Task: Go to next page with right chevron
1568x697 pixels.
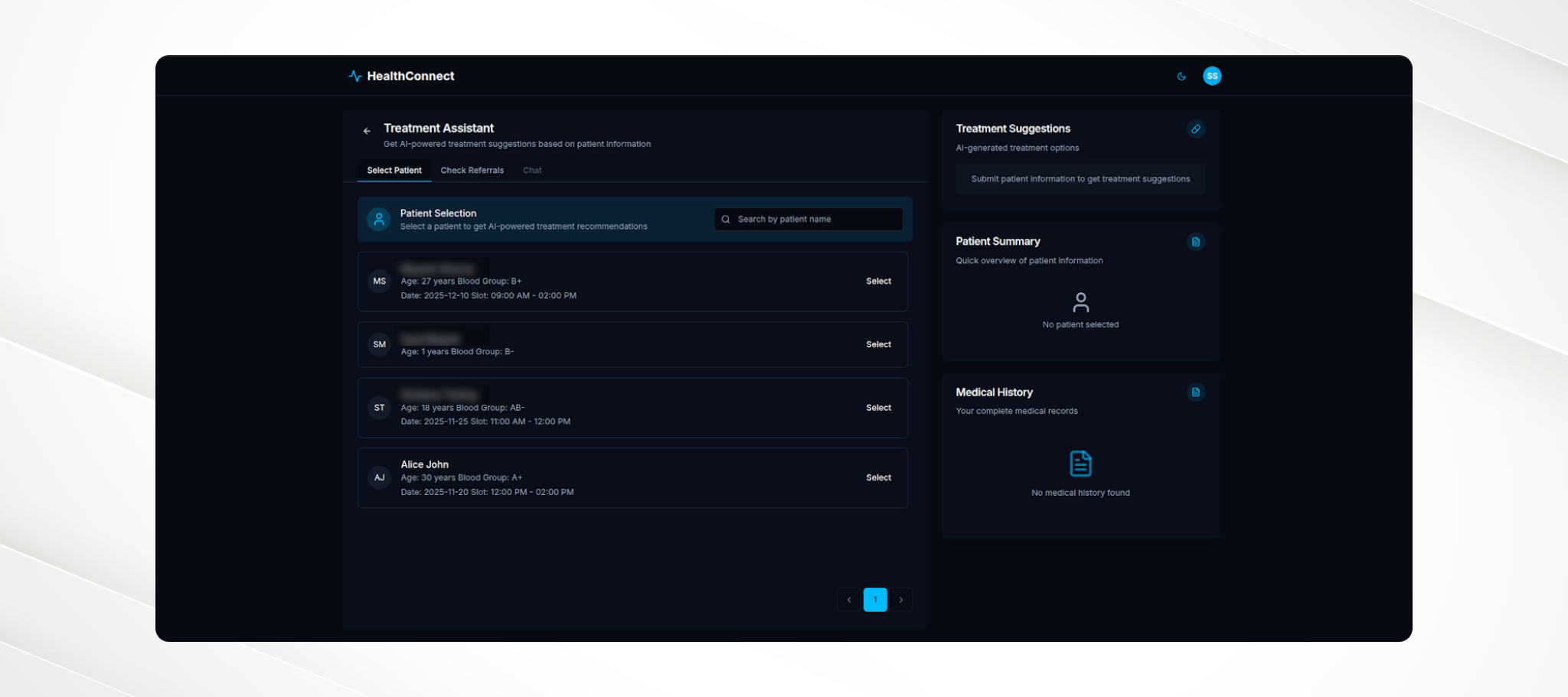Action: tap(901, 600)
